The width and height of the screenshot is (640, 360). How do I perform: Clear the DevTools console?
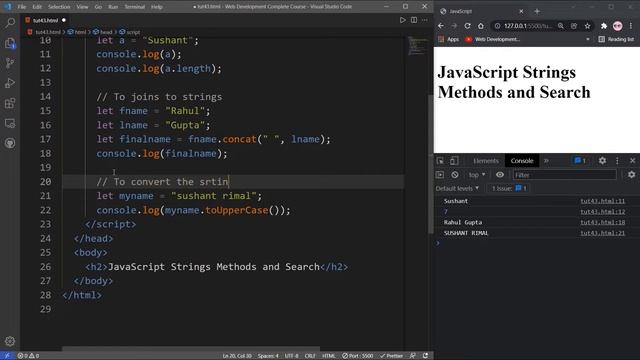[x=455, y=175]
